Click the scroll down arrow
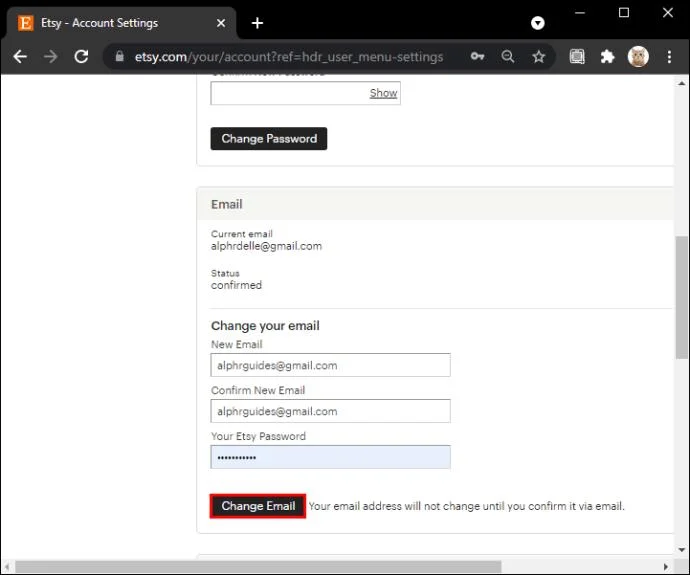 click(x=682, y=549)
